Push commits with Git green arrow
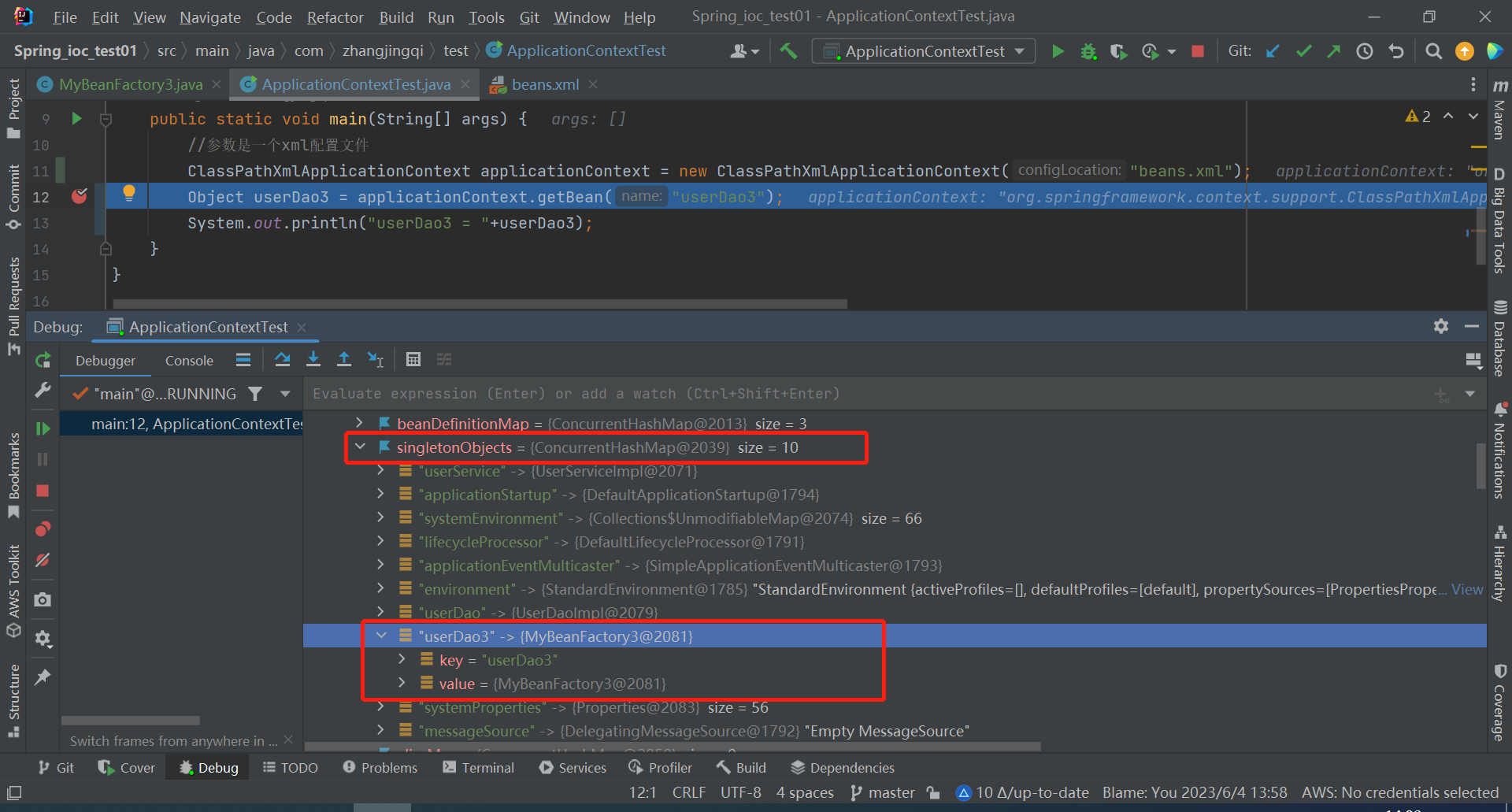Screen dimensions: 1512x812 [x=1333, y=51]
